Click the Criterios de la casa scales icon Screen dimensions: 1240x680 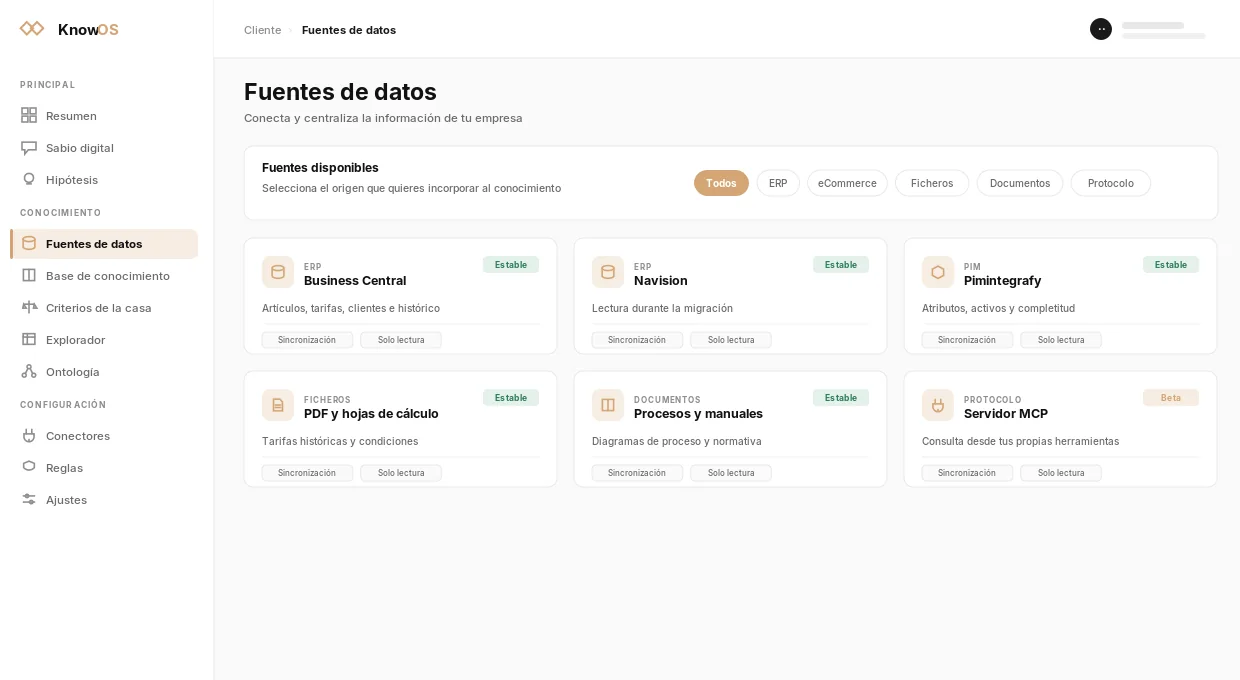[x=29, y=307]
